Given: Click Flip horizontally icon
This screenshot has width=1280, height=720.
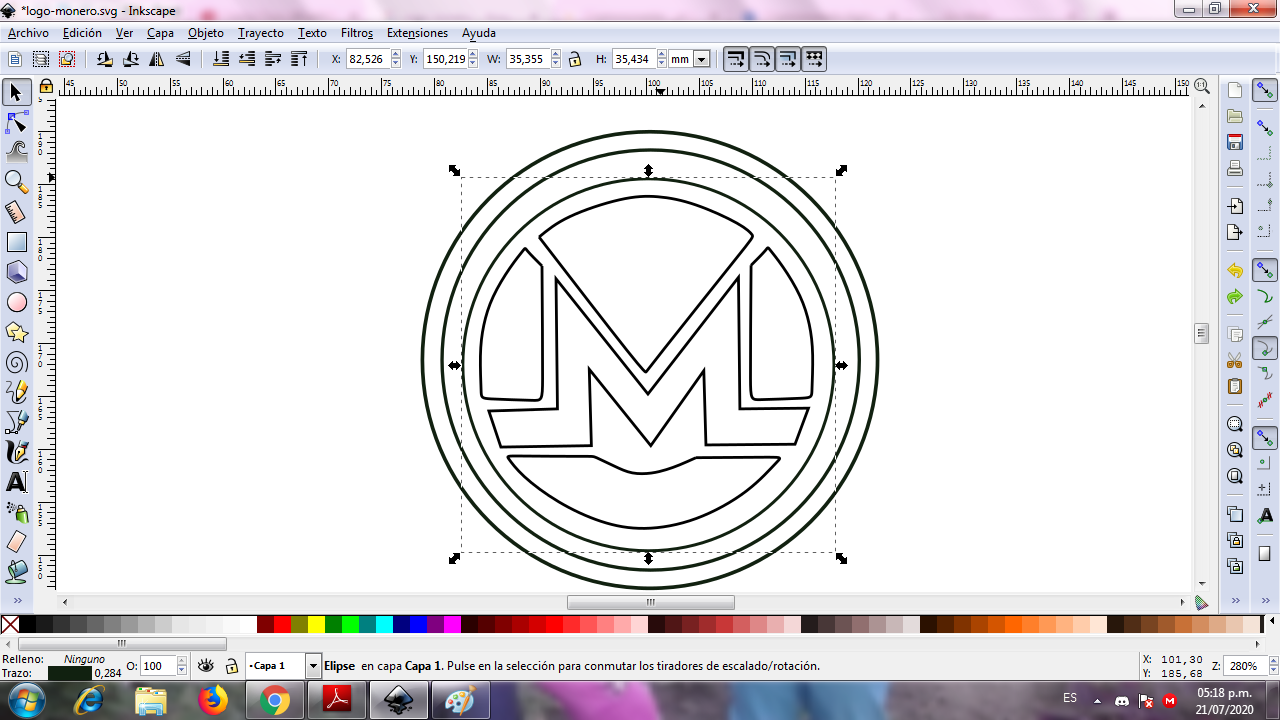Looking at the screenshot, I should pyautogui.click(x=157, y=59).
